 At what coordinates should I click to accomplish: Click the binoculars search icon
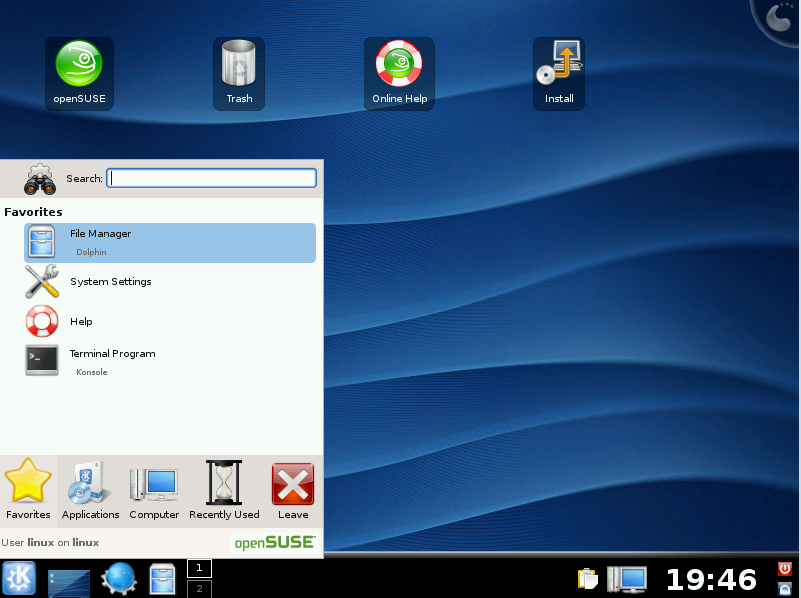tap(40, 179)
